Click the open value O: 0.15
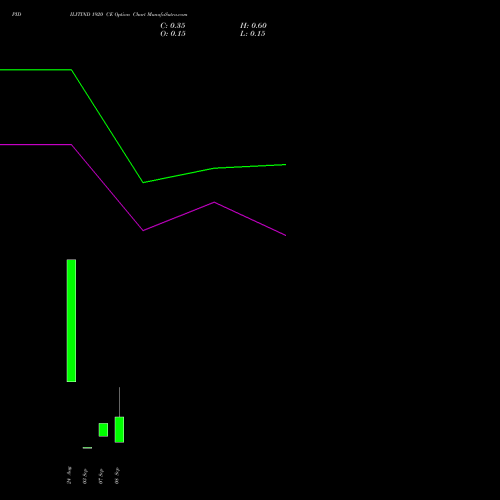The width and height of the screenshot is (500, 500). 173,34
